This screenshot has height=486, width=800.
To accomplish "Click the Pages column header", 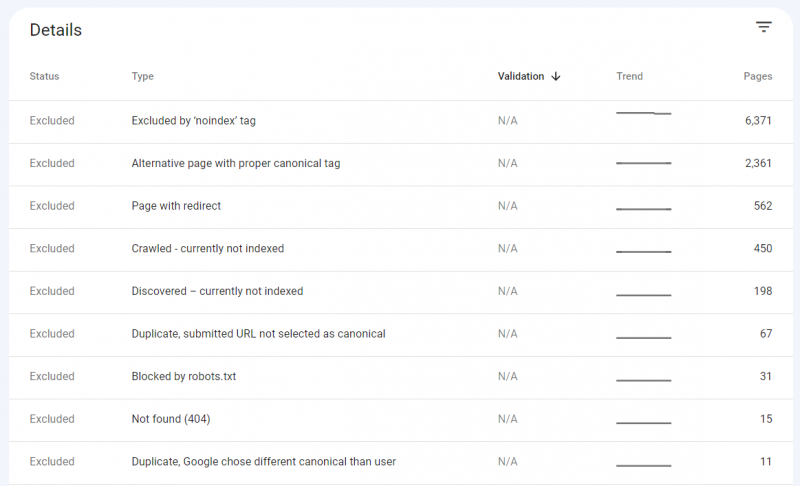I will (758, 76).
